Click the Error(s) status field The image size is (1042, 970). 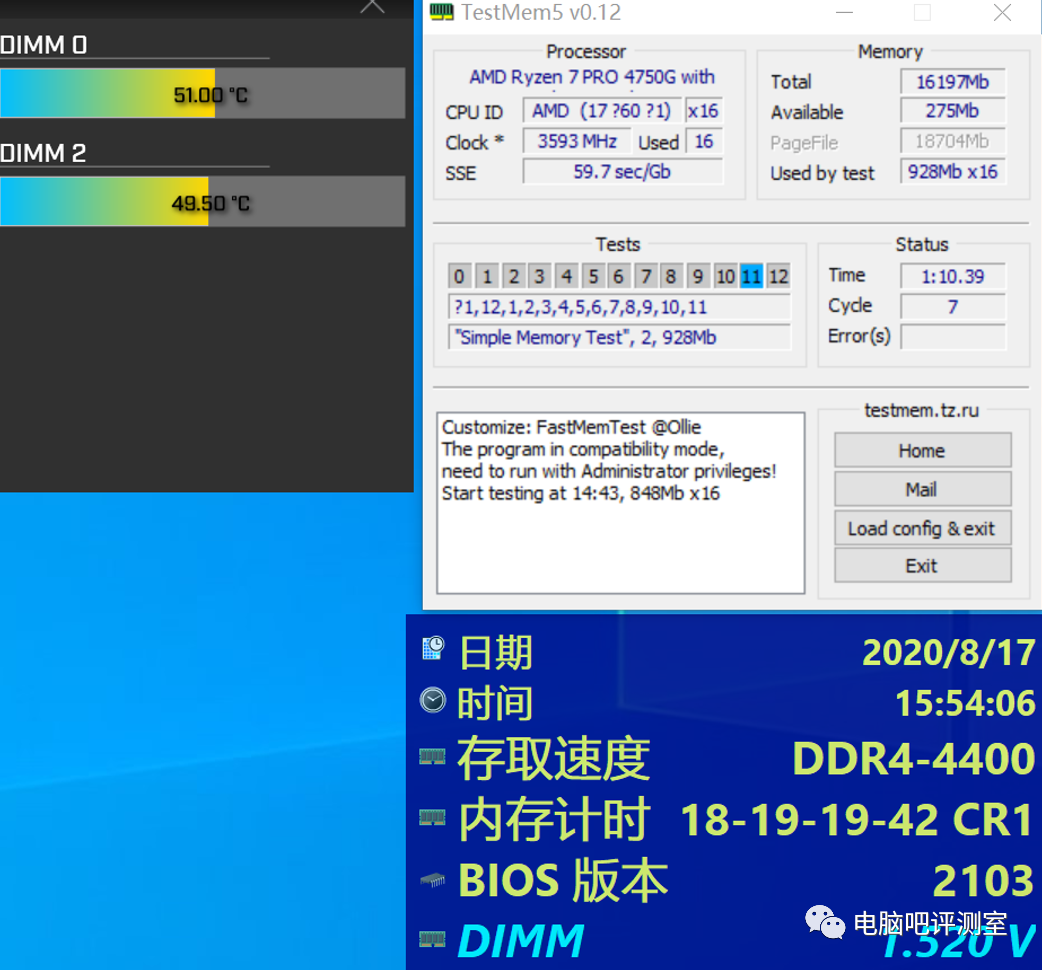tap(952, 337)
